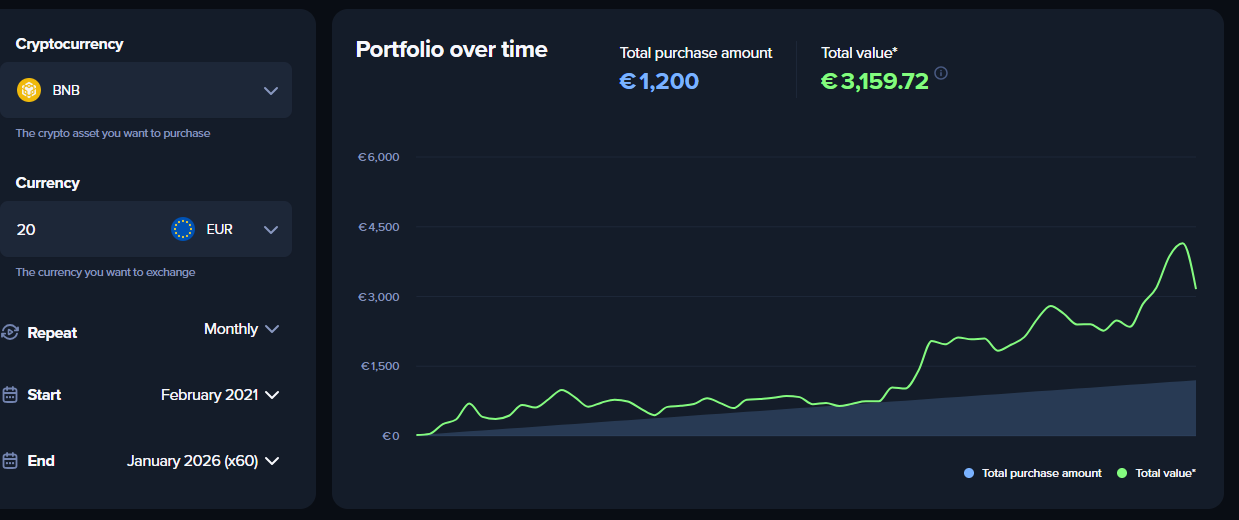This screenshot has height=520, width=1239.
Task: Click the Total purchase amount legend label
Action: [x=1041, y=473]
